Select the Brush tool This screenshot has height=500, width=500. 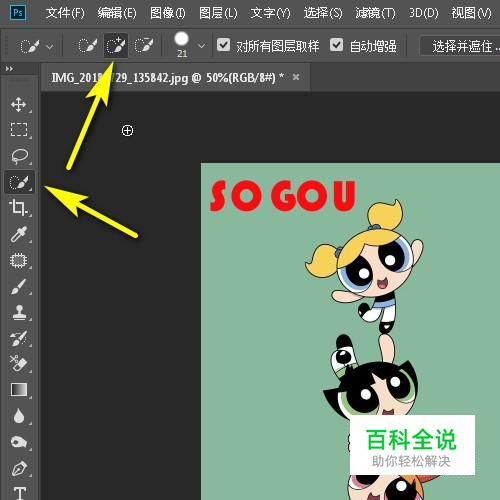tap(19, 287)
